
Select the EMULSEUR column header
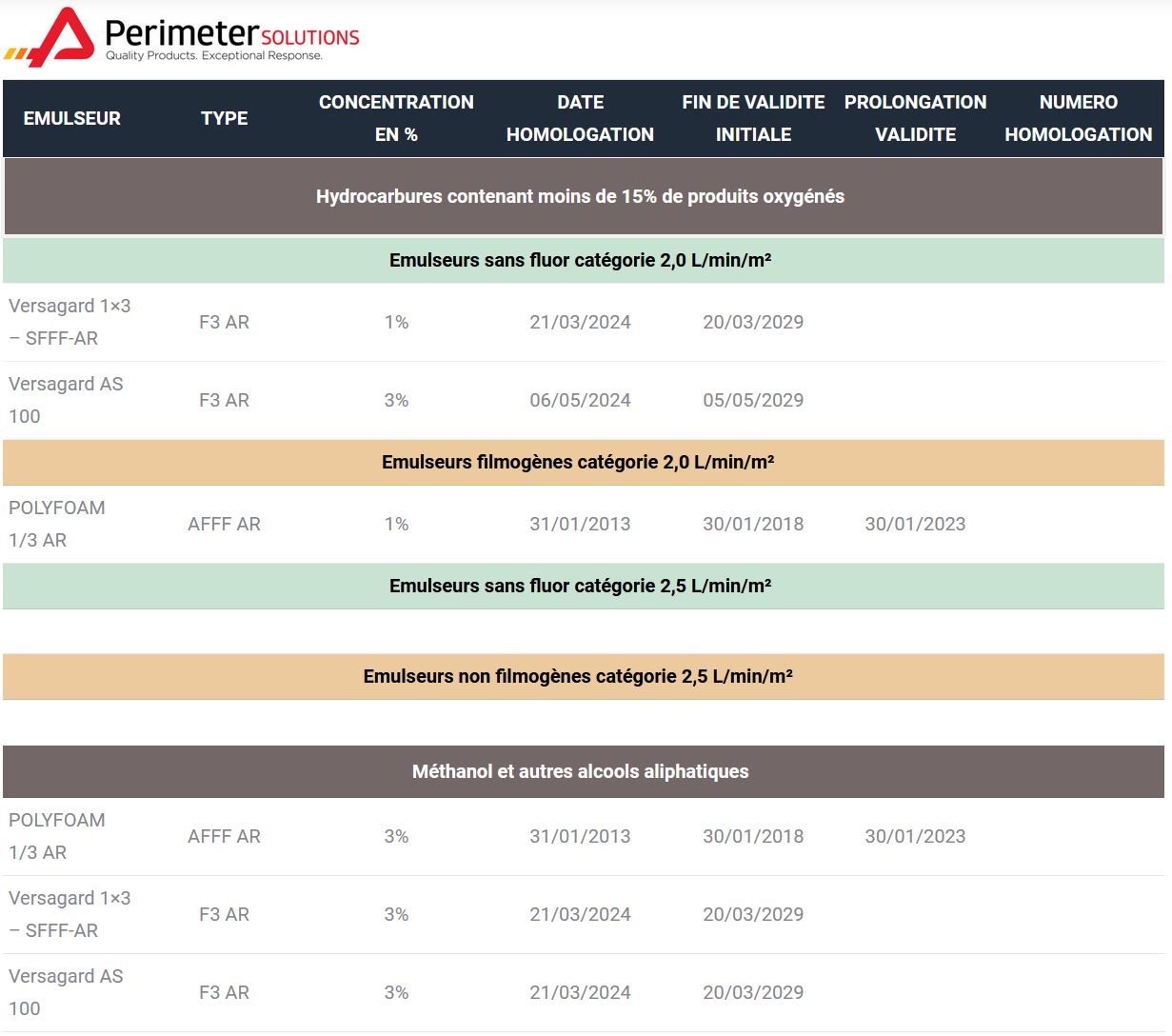pyautogui.click(x=72, y=118)
